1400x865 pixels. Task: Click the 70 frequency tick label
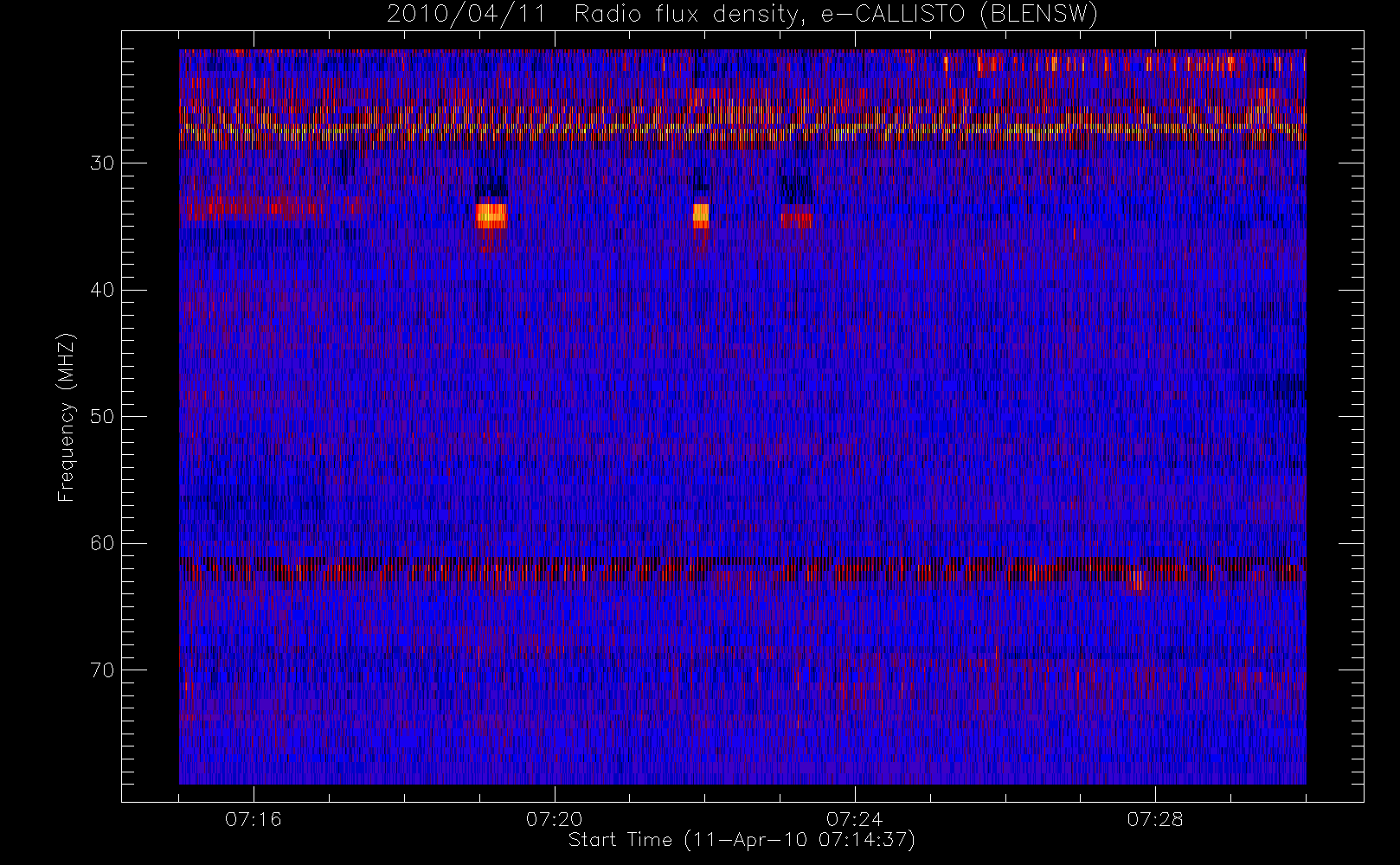click(x=102, y=670)
